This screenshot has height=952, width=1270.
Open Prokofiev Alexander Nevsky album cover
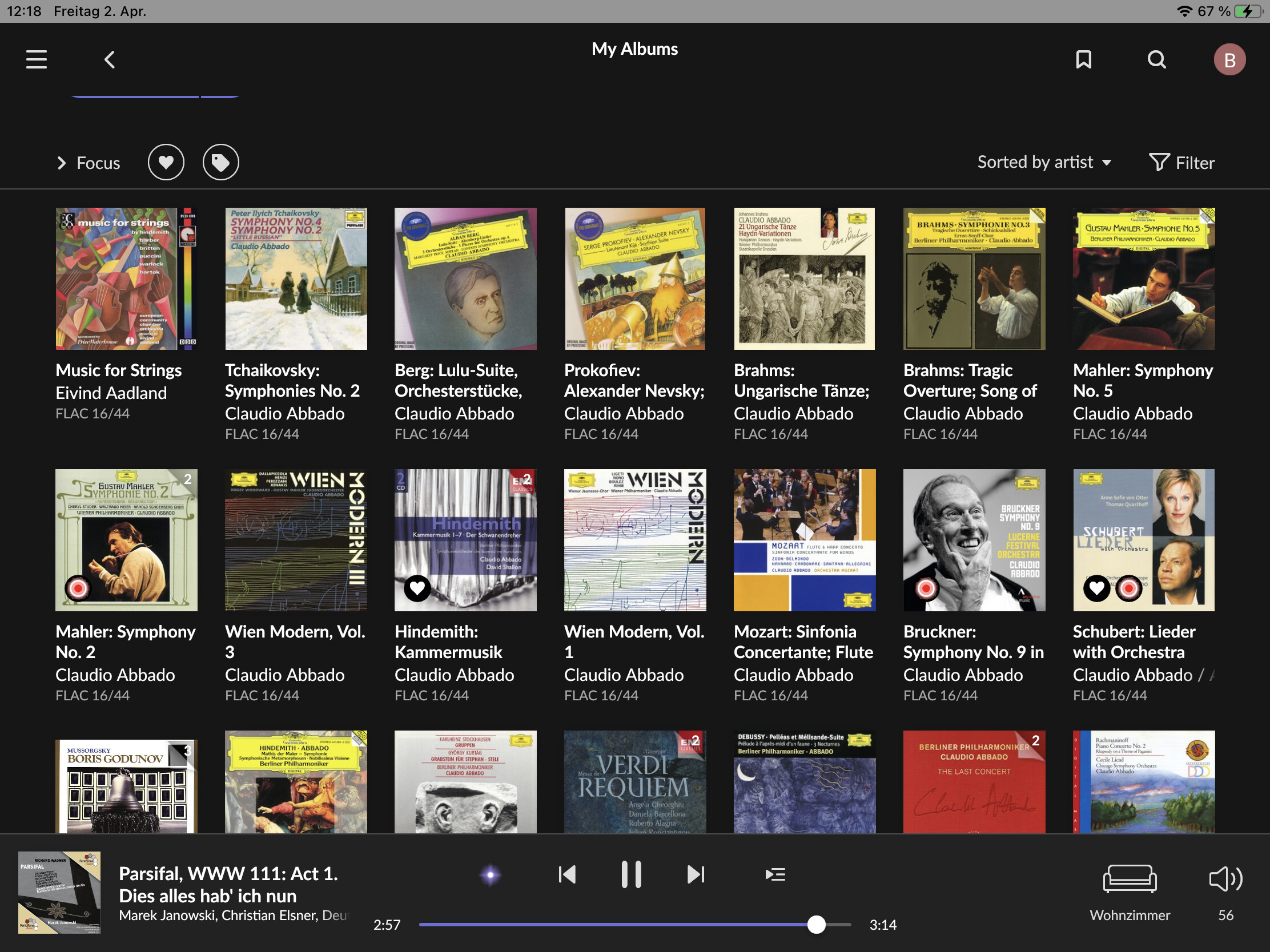click(x=635, y=279)
